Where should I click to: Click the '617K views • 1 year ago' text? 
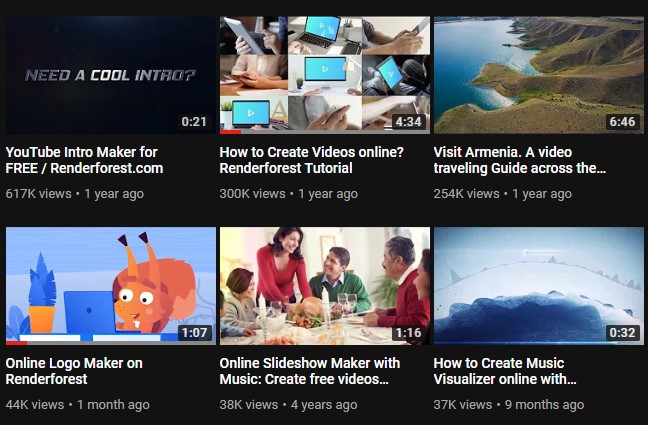[75, 193]
